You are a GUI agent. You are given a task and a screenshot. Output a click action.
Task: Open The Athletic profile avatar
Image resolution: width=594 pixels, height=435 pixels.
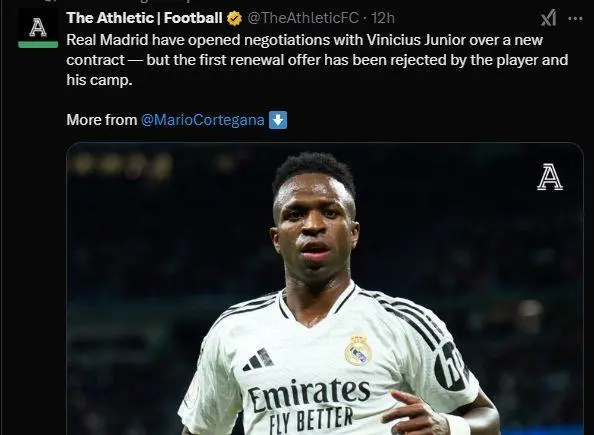click(x=38, y=28)
